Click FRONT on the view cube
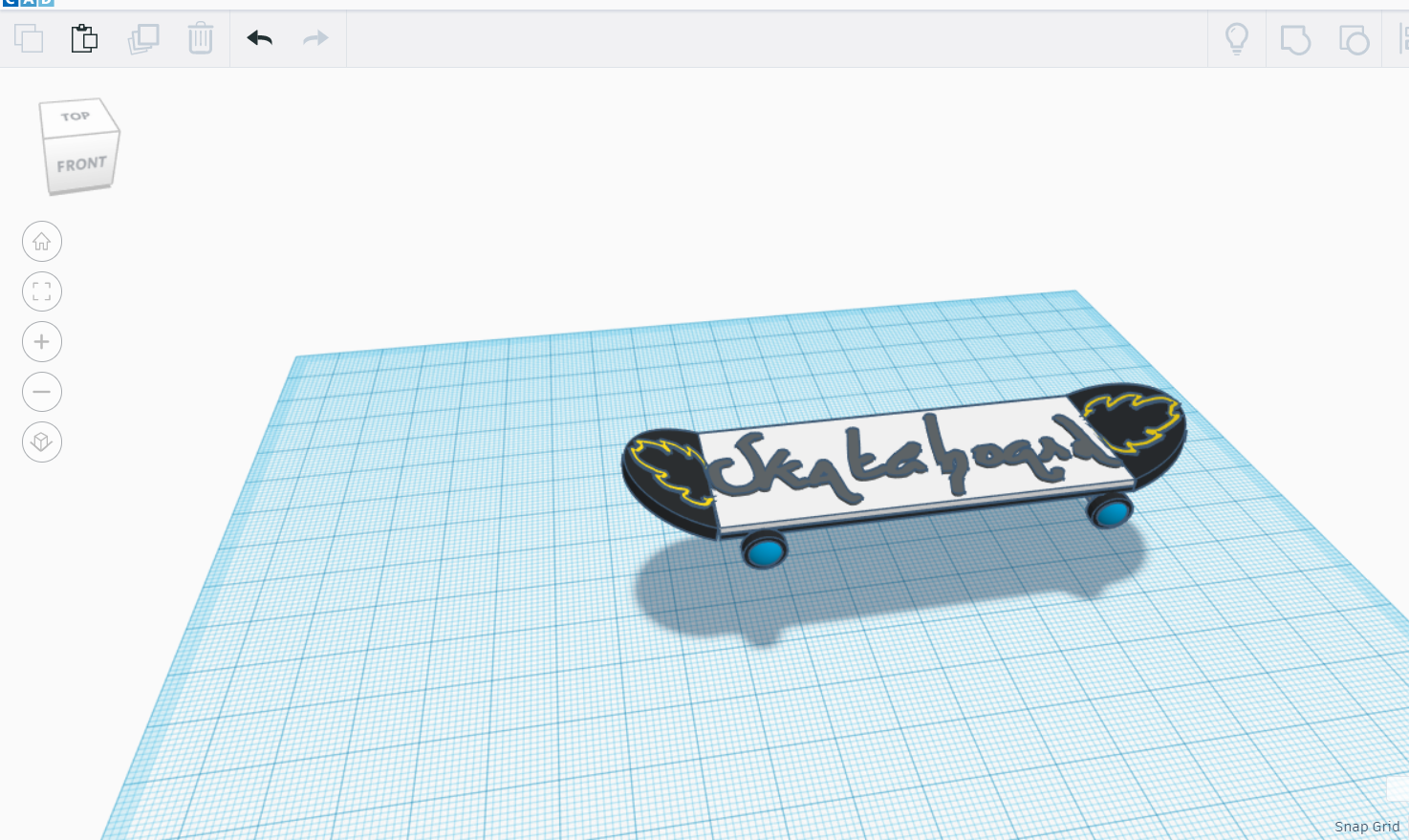This screenshot has height=840, width=1409. pos(80,162)
